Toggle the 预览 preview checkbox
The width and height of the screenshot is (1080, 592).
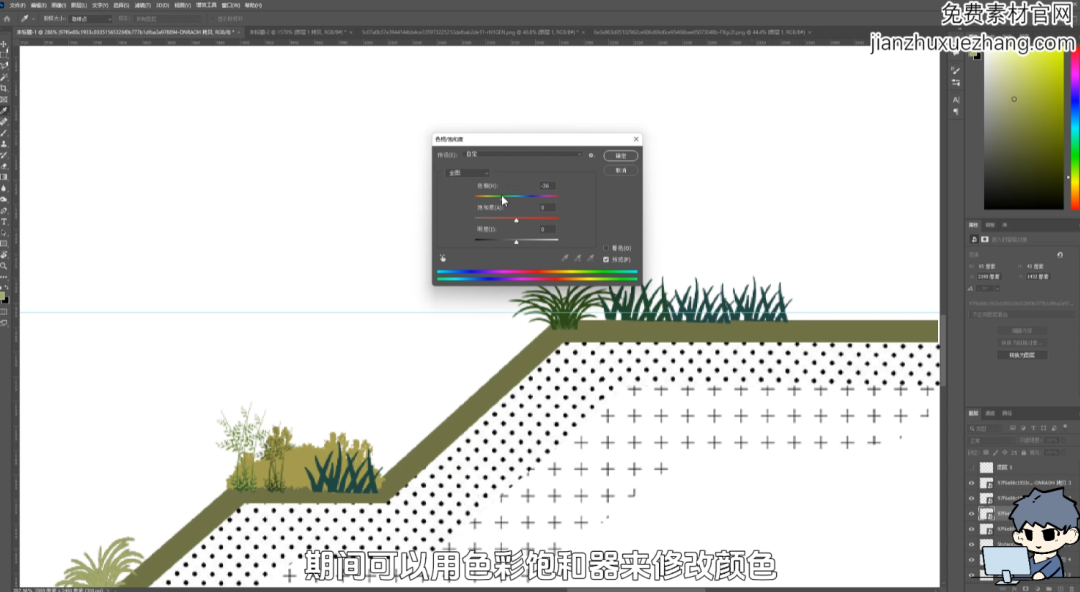[x=606, y=260]
